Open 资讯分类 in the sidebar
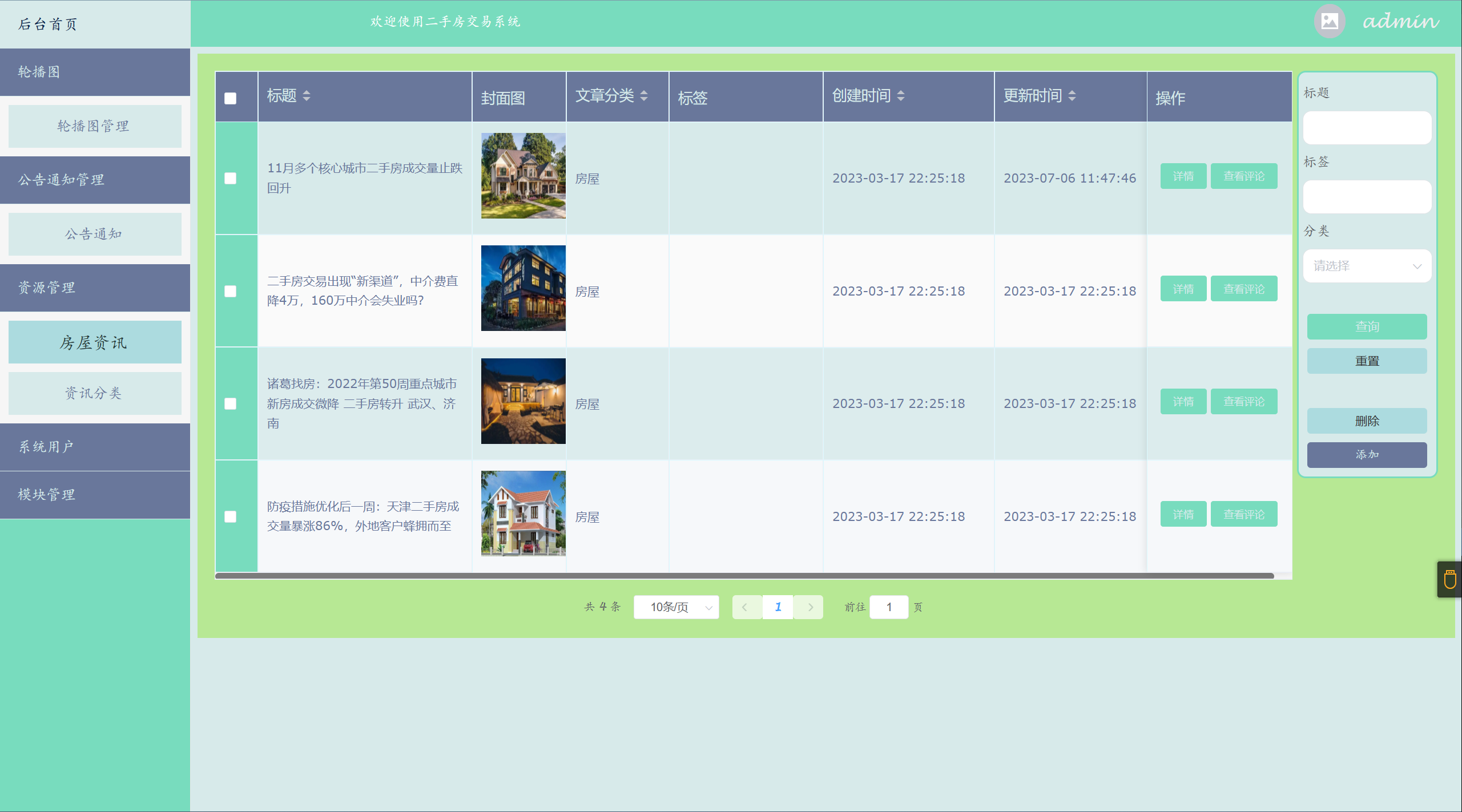 (95, 393)
